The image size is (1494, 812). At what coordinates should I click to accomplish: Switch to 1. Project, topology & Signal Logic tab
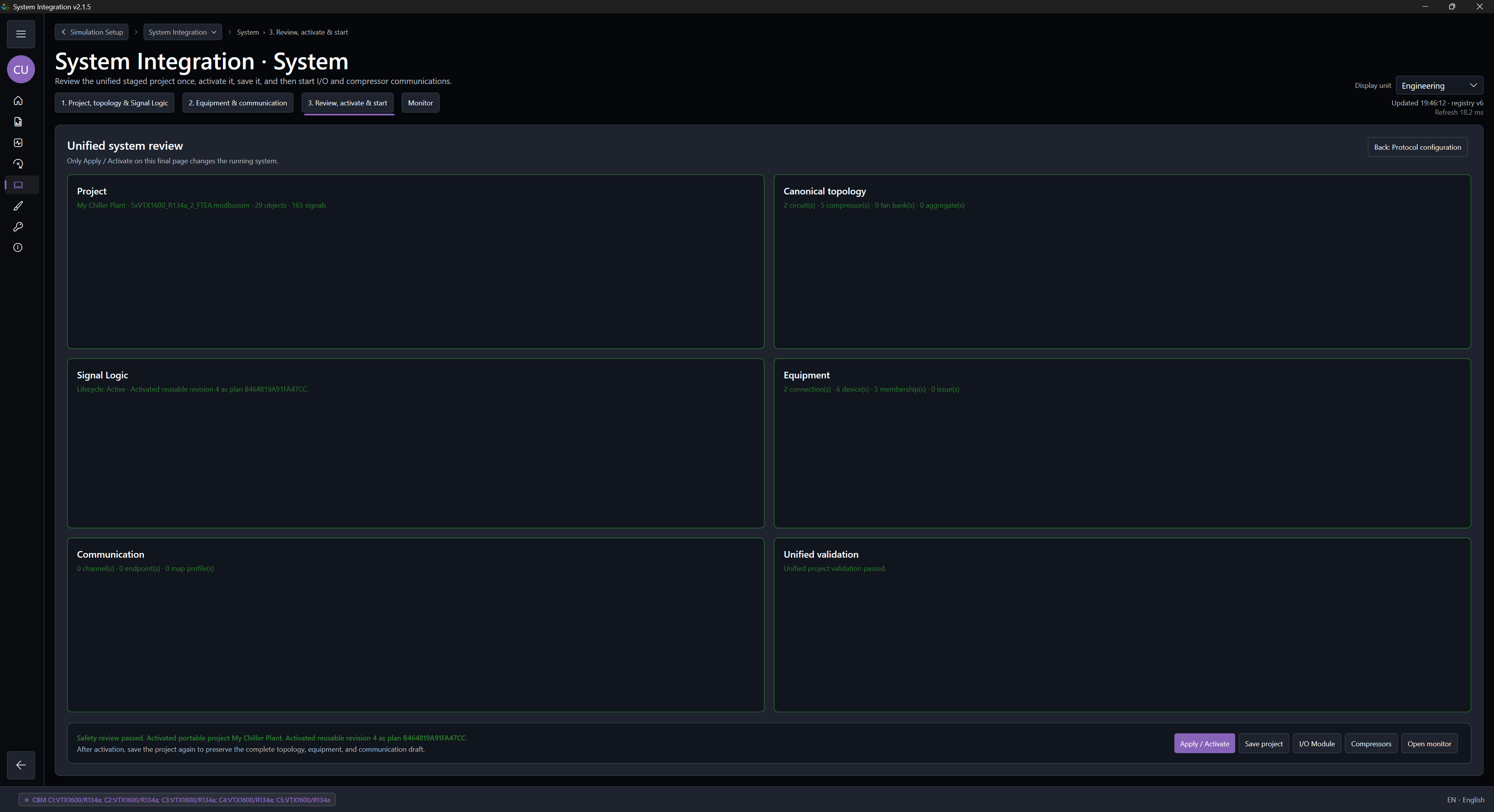(115, 103)
